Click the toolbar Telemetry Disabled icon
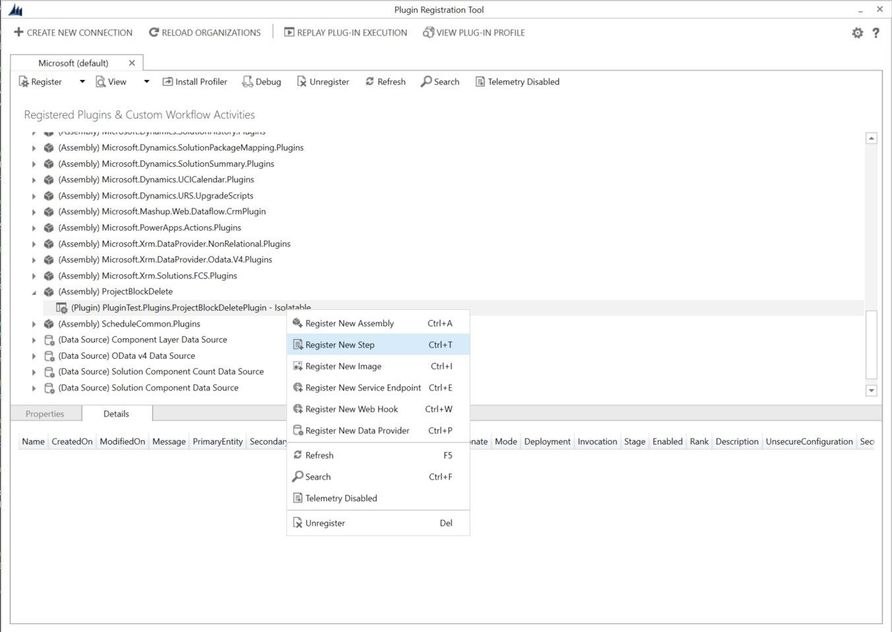 (x=480, y=82)
